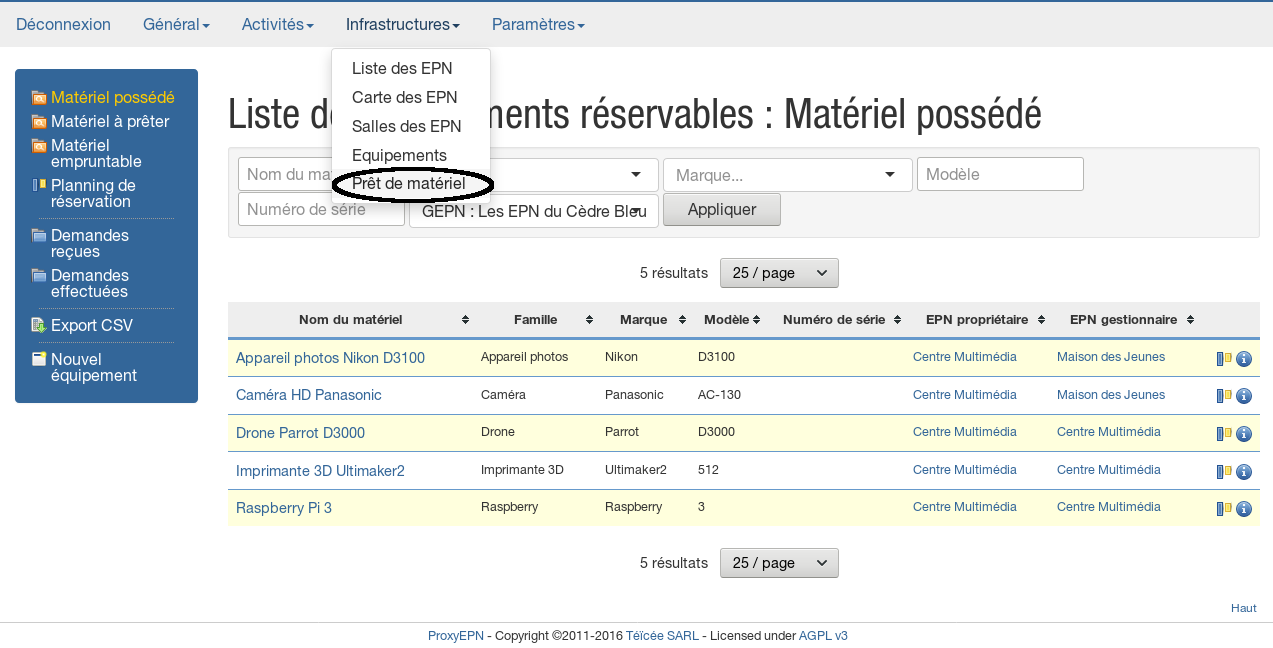1273x648 pixels.
Task: Click the Planning de réservation sidebar icon
Action: pyautogui.click(x=39, y=185)
